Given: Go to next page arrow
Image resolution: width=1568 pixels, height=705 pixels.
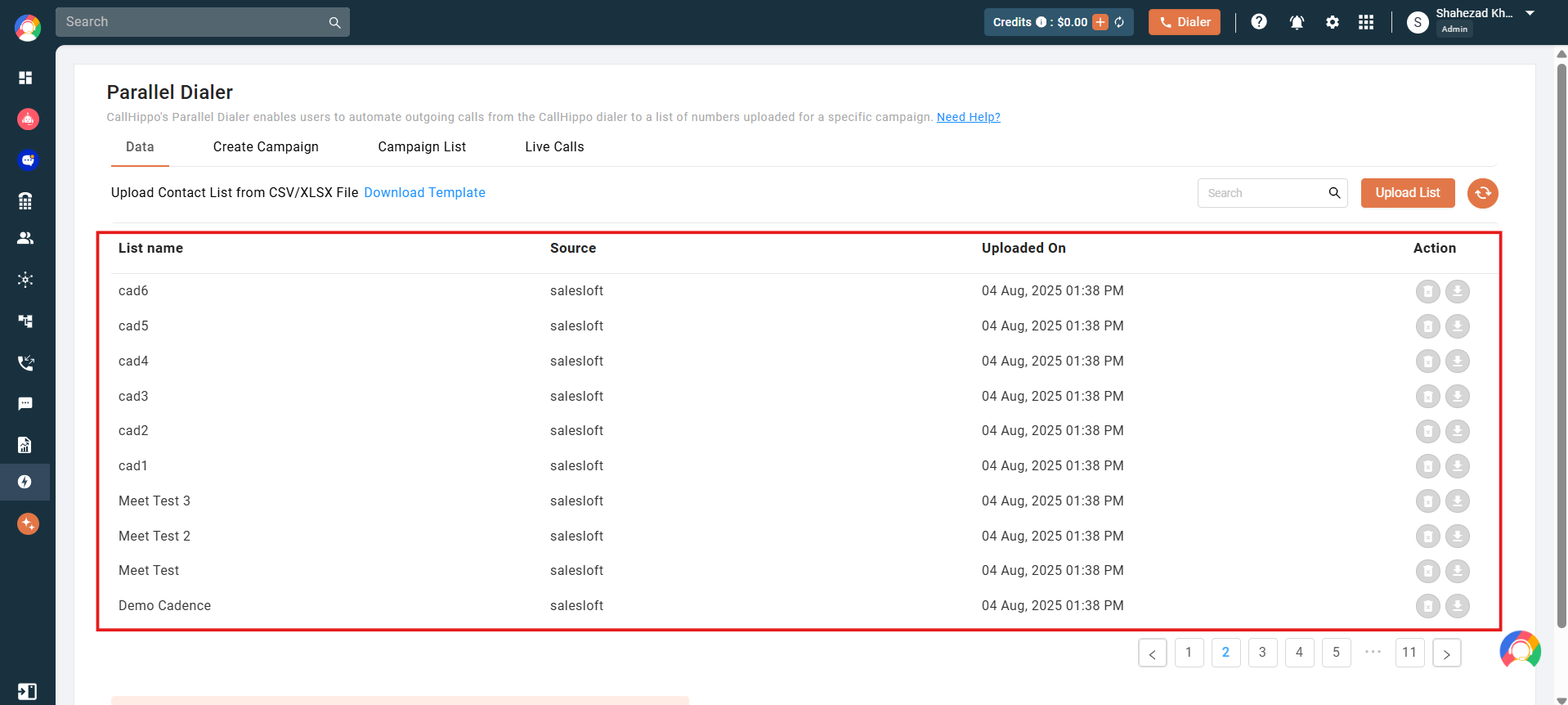Looking at the screenshot, I should point(1447,653).
